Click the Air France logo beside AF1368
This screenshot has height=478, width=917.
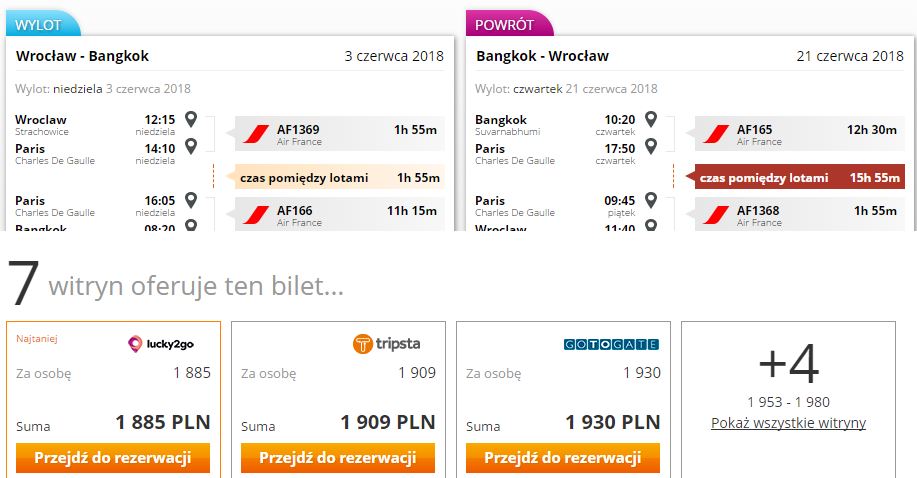click(x=716, y=215)
